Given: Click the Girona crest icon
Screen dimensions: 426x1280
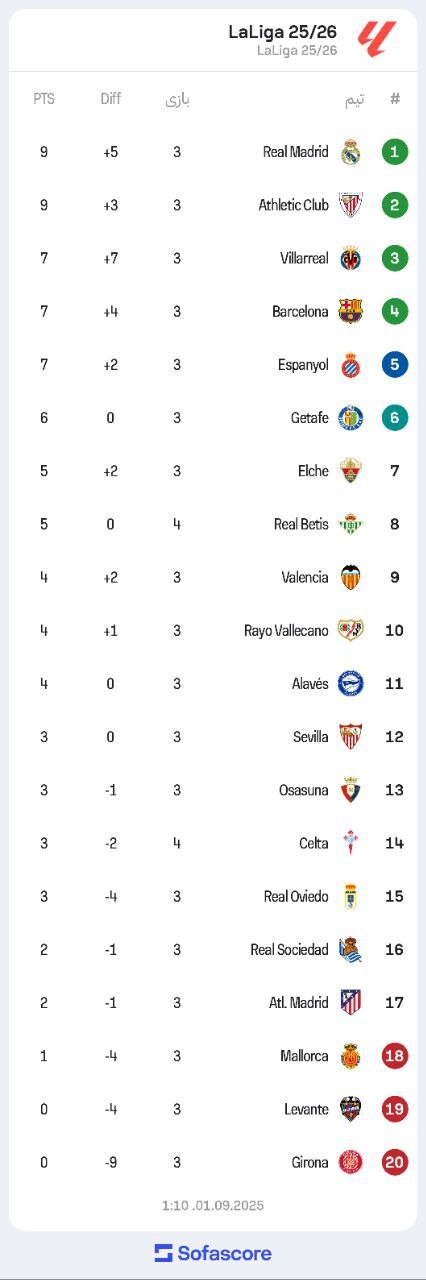Looking at the screenshot, I should 350,1162.
